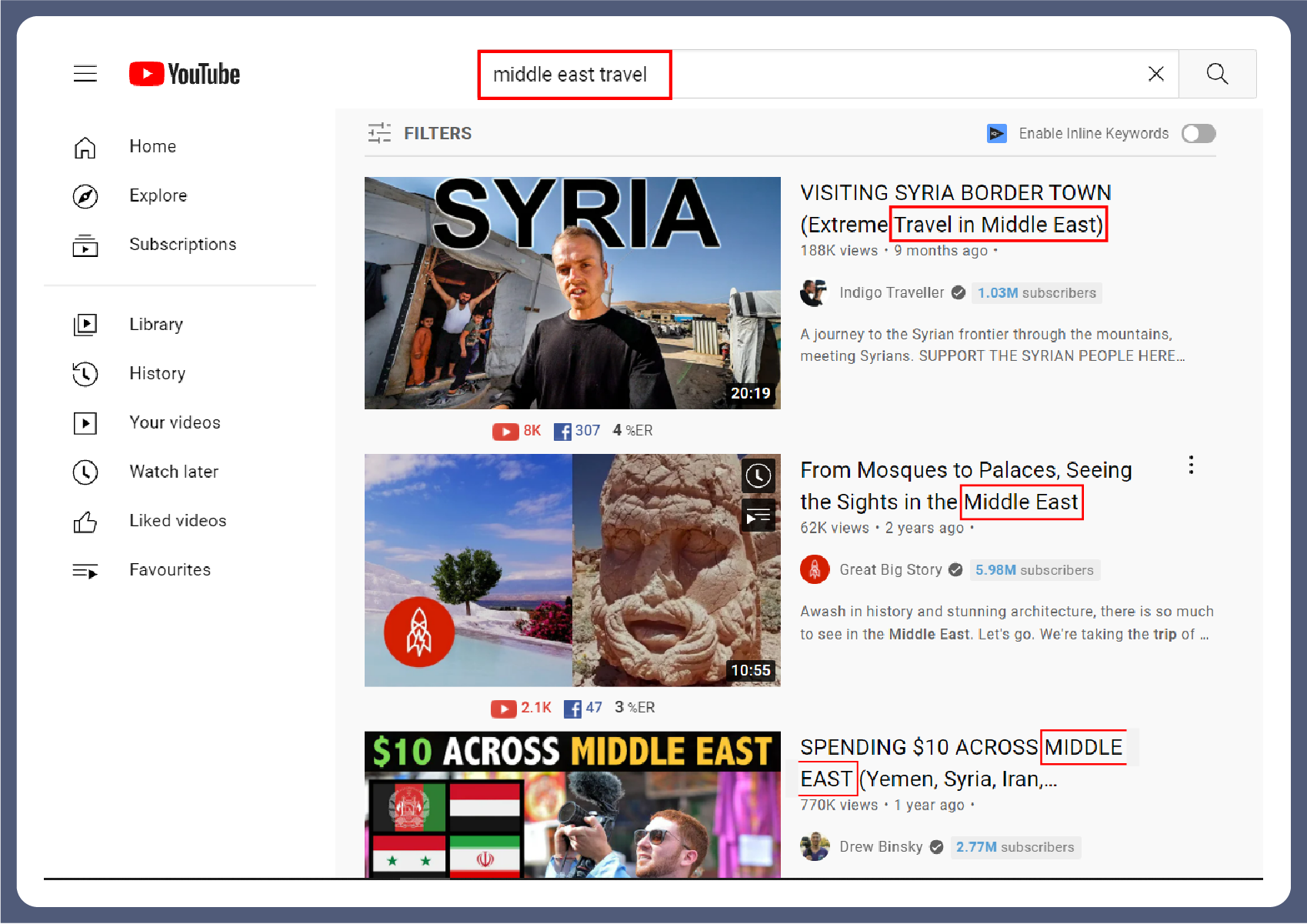Click the 8K YouTube stat icon
The image size is (1307, 924).
point(505,431)
